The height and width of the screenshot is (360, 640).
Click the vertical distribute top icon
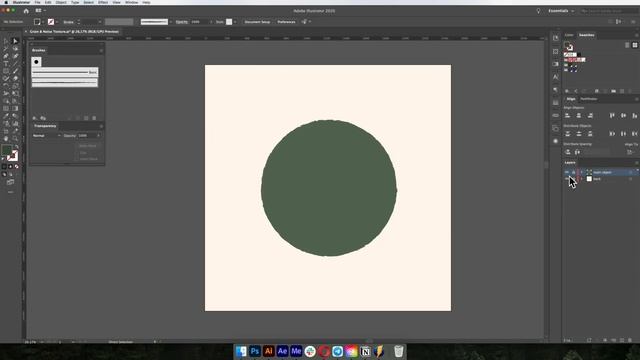click(567, 134)
